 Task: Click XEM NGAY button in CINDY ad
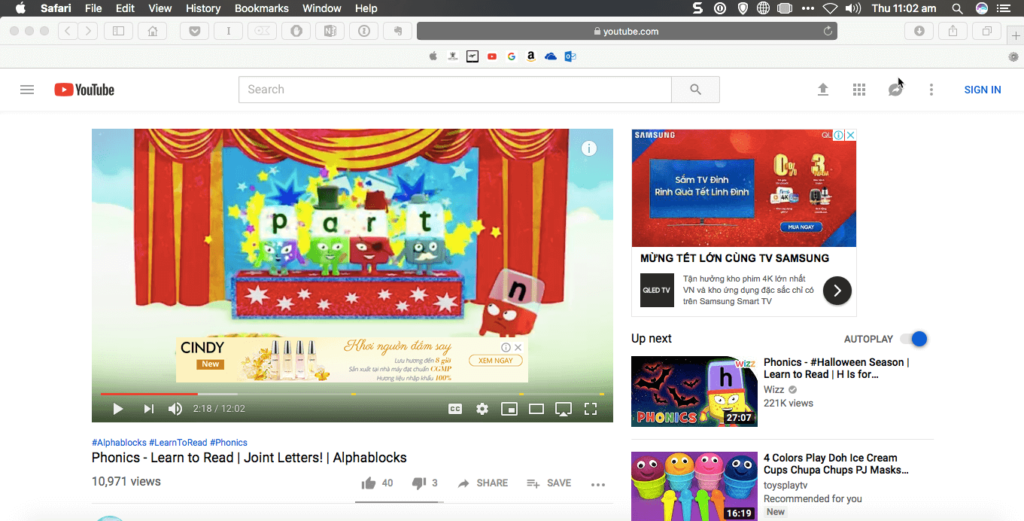[495, 360]
